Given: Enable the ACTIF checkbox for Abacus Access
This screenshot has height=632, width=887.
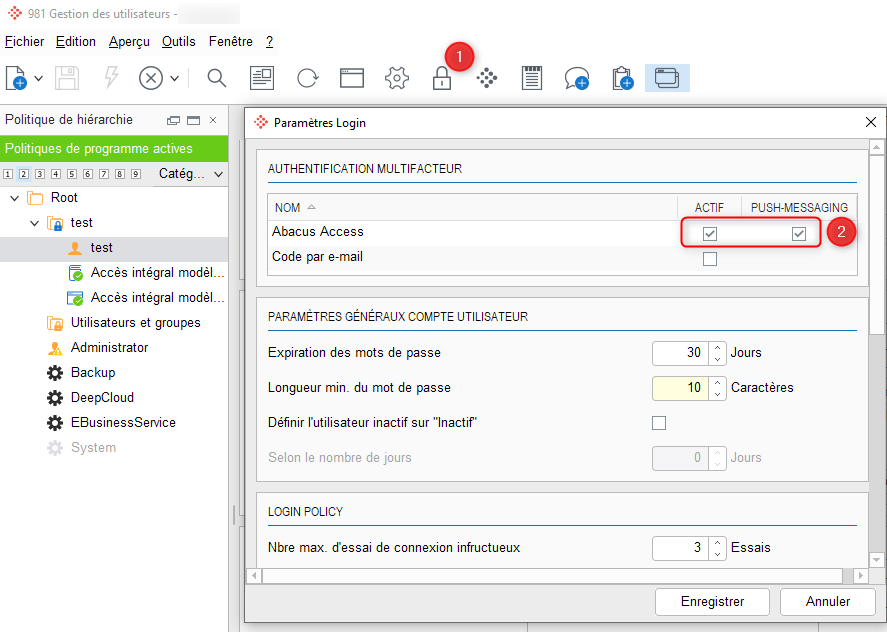Looking at the screenshot, I should point(710,231).
